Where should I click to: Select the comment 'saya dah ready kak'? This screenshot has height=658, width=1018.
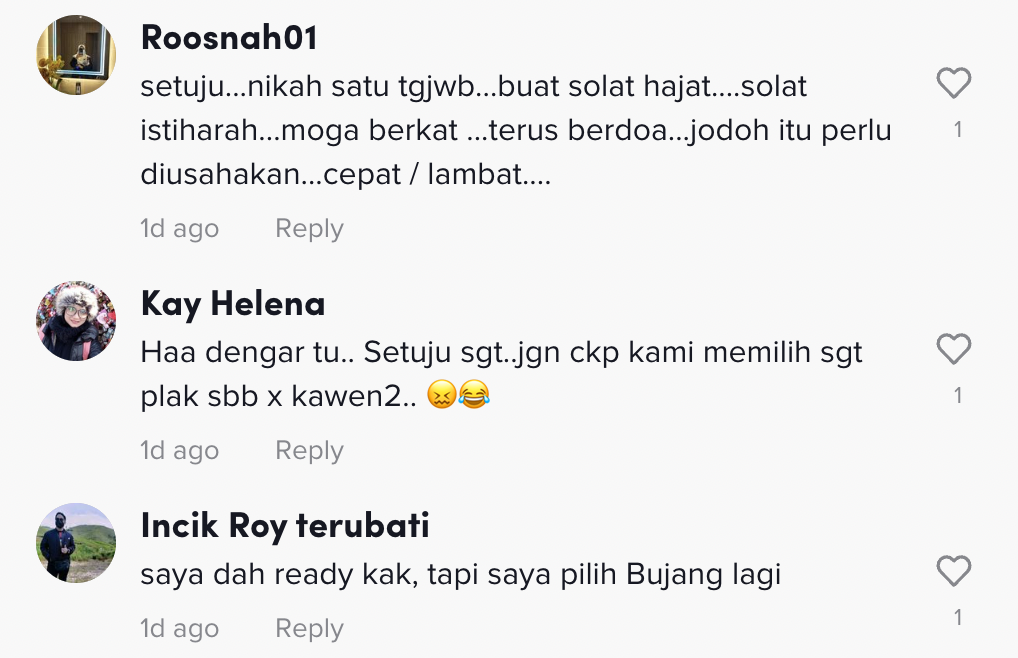click(461, 575)
